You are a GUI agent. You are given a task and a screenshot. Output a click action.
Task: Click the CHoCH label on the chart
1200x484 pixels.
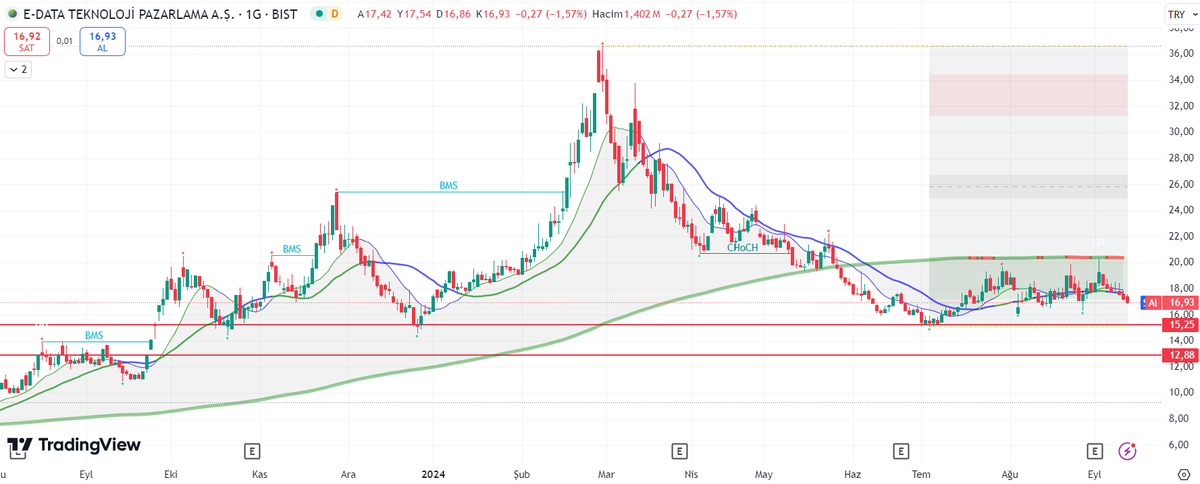point(742,247)
